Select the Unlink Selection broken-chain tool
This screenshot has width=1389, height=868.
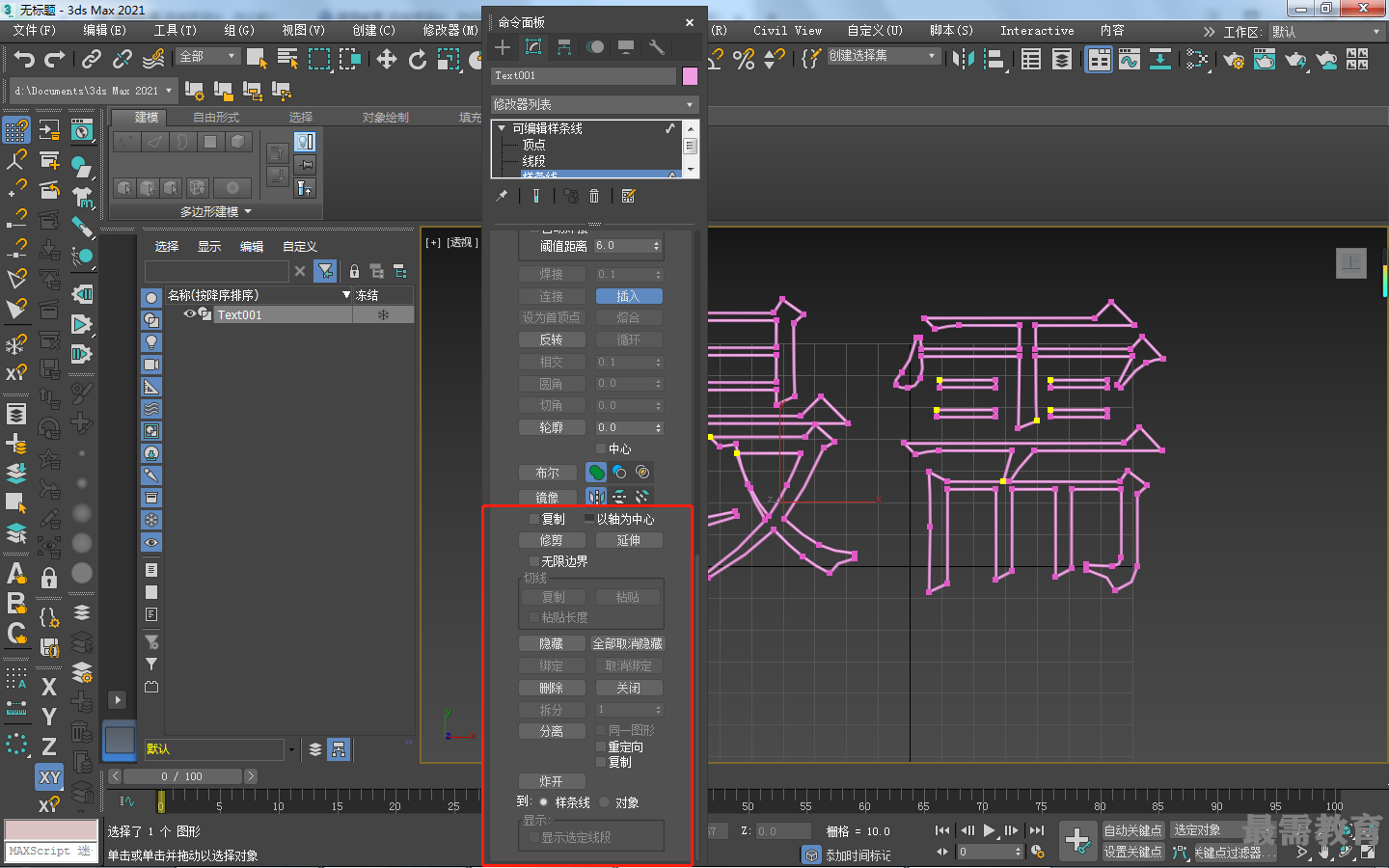click(x=123, y=60)
